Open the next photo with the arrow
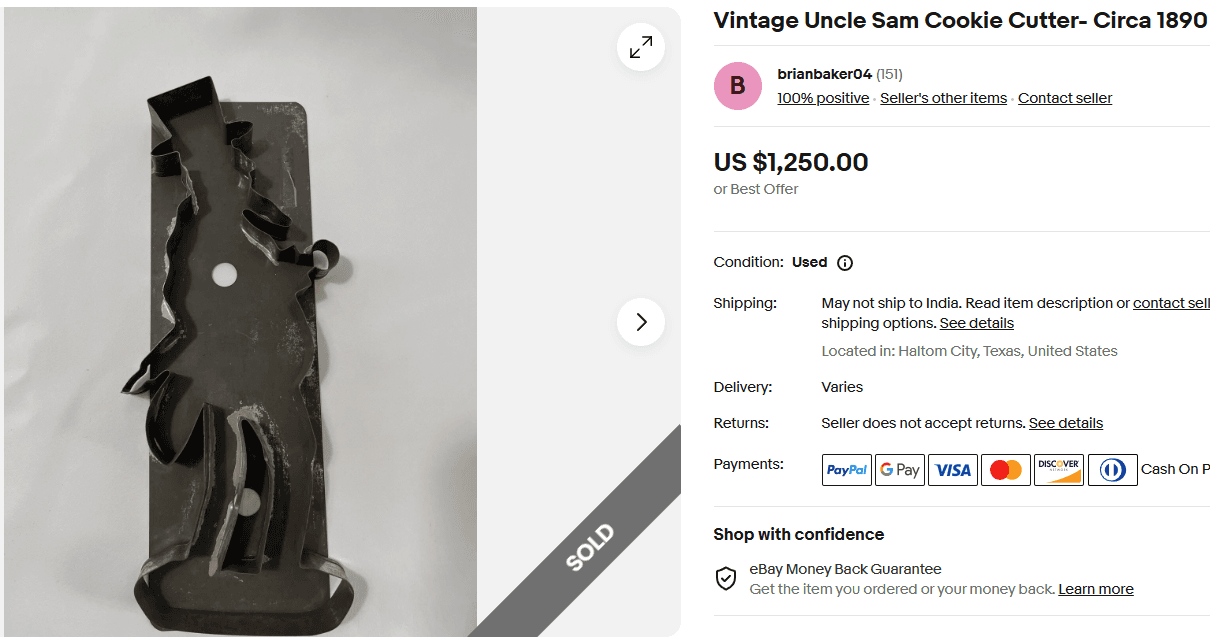Screen dimensions: 1210x640 click(x=640, y=322)
